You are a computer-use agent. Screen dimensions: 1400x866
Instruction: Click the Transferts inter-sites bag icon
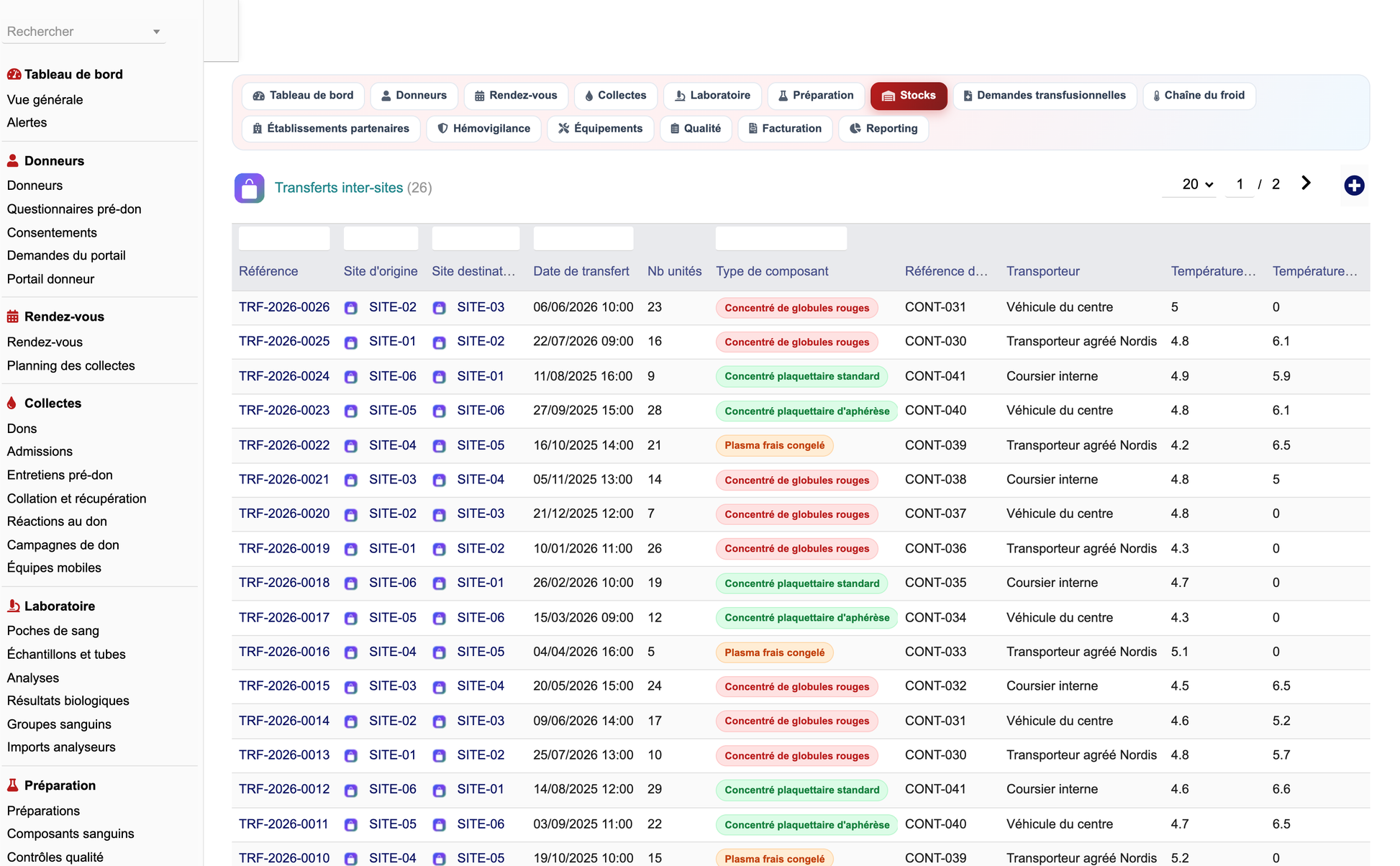tap(249, 188)
